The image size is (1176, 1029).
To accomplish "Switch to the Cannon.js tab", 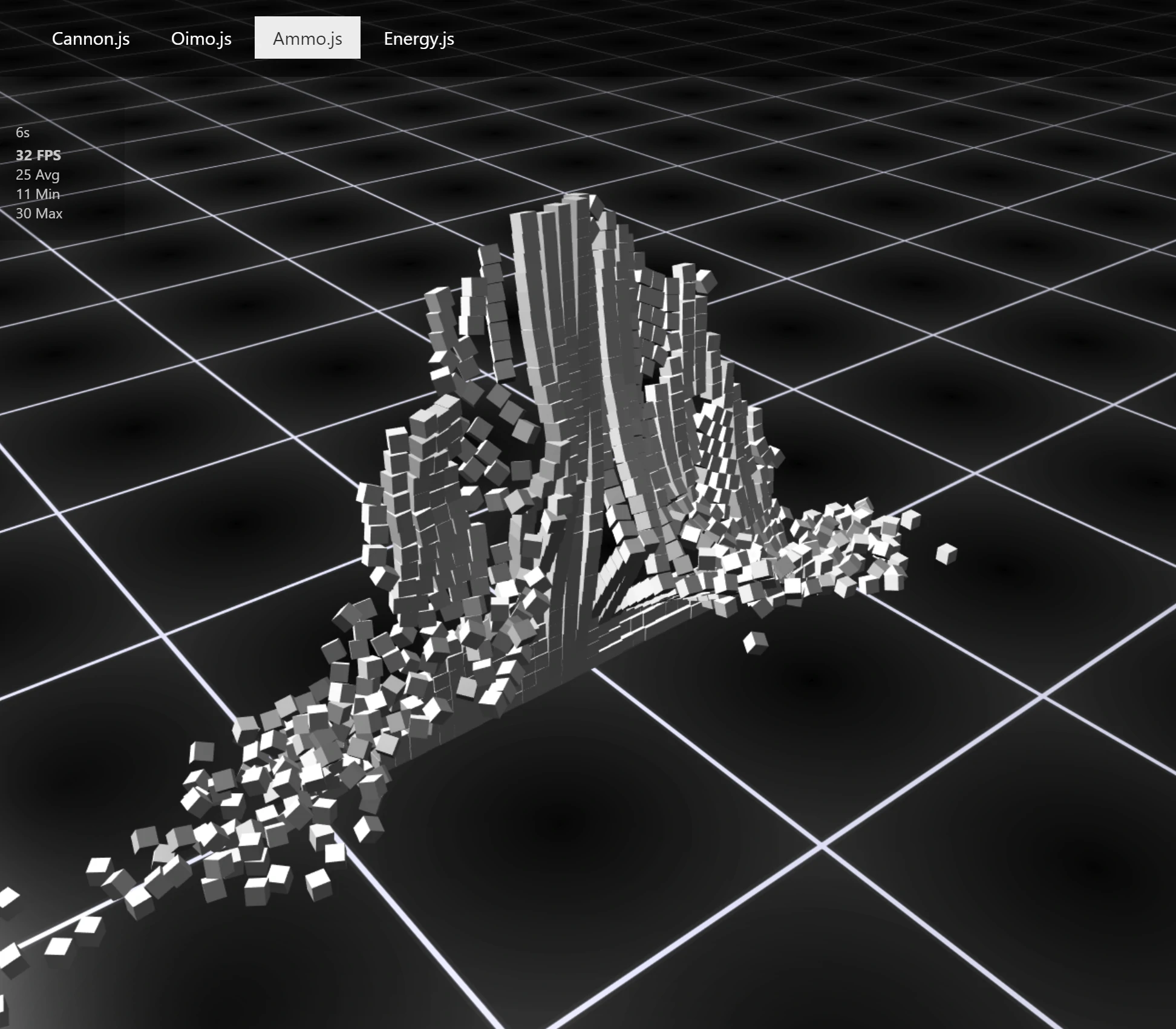I will (91, 38).
